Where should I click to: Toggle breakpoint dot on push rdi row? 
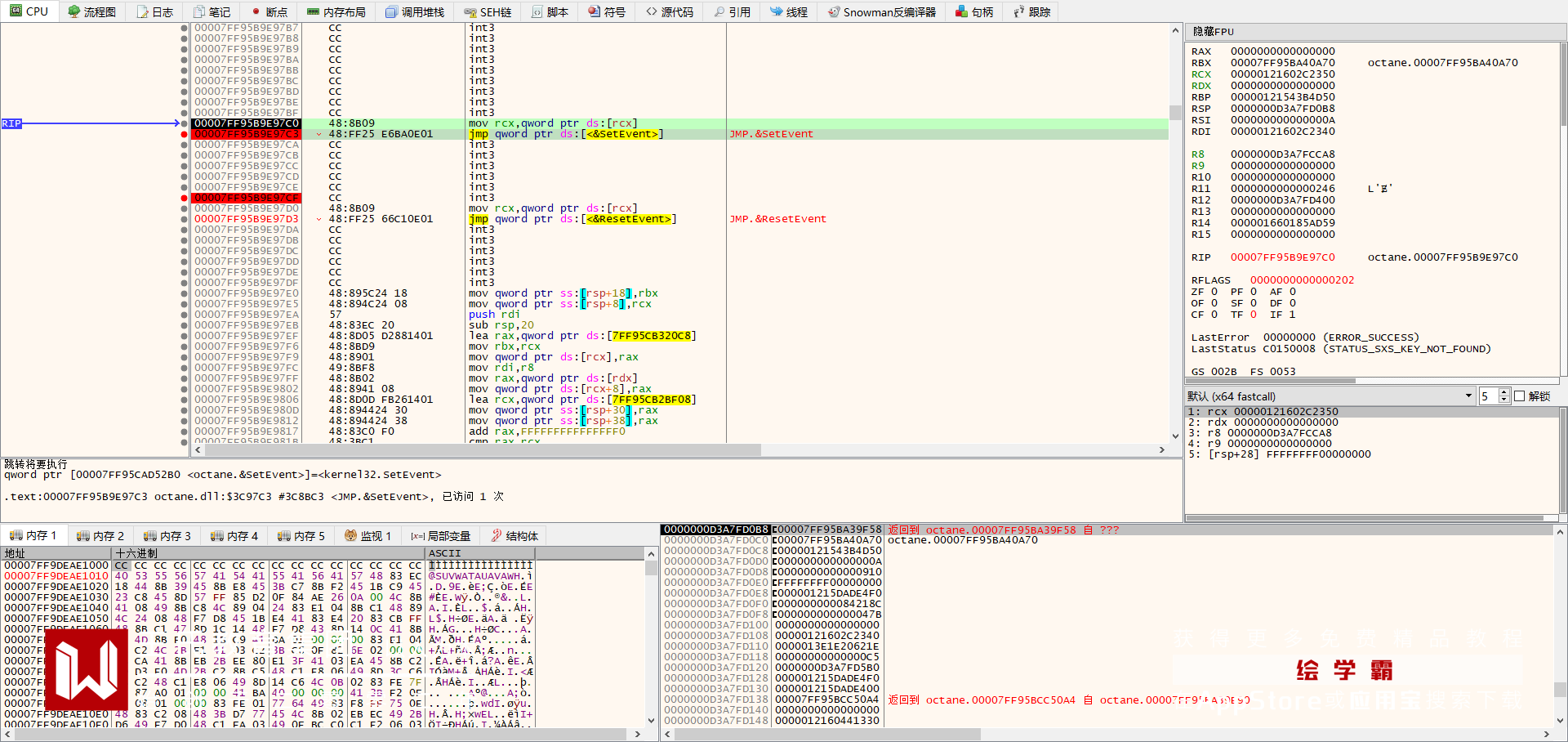point(185,315)
